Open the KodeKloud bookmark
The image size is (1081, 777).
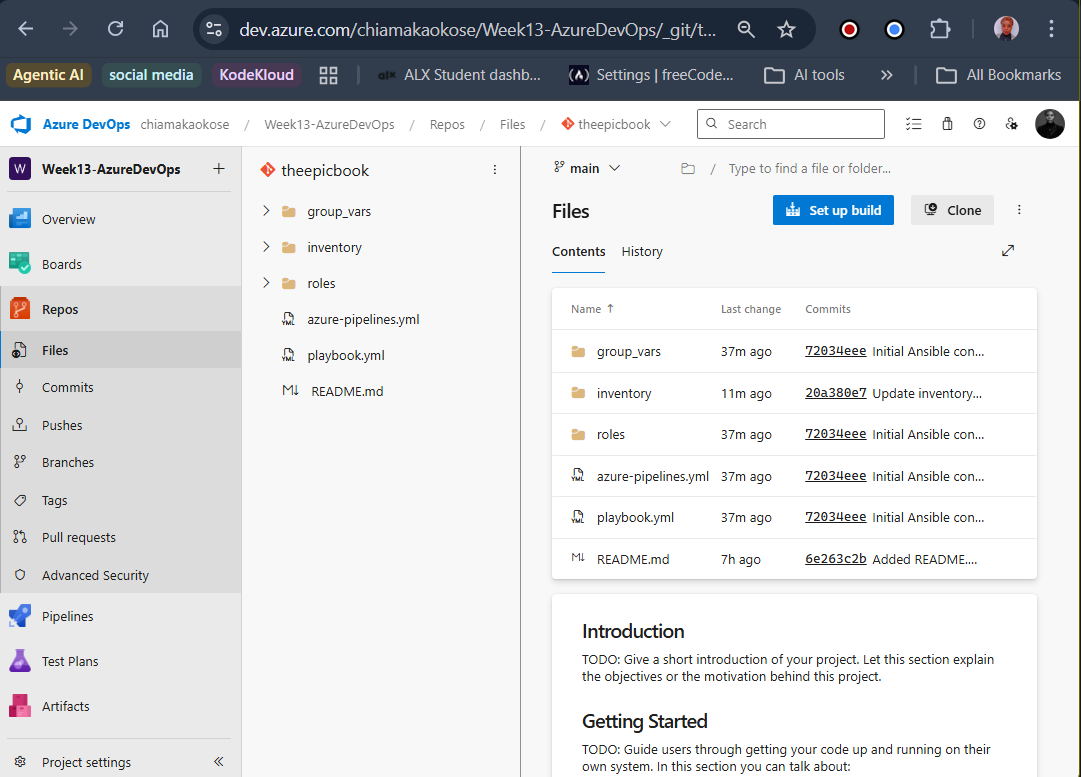click(x=256, y=75)
